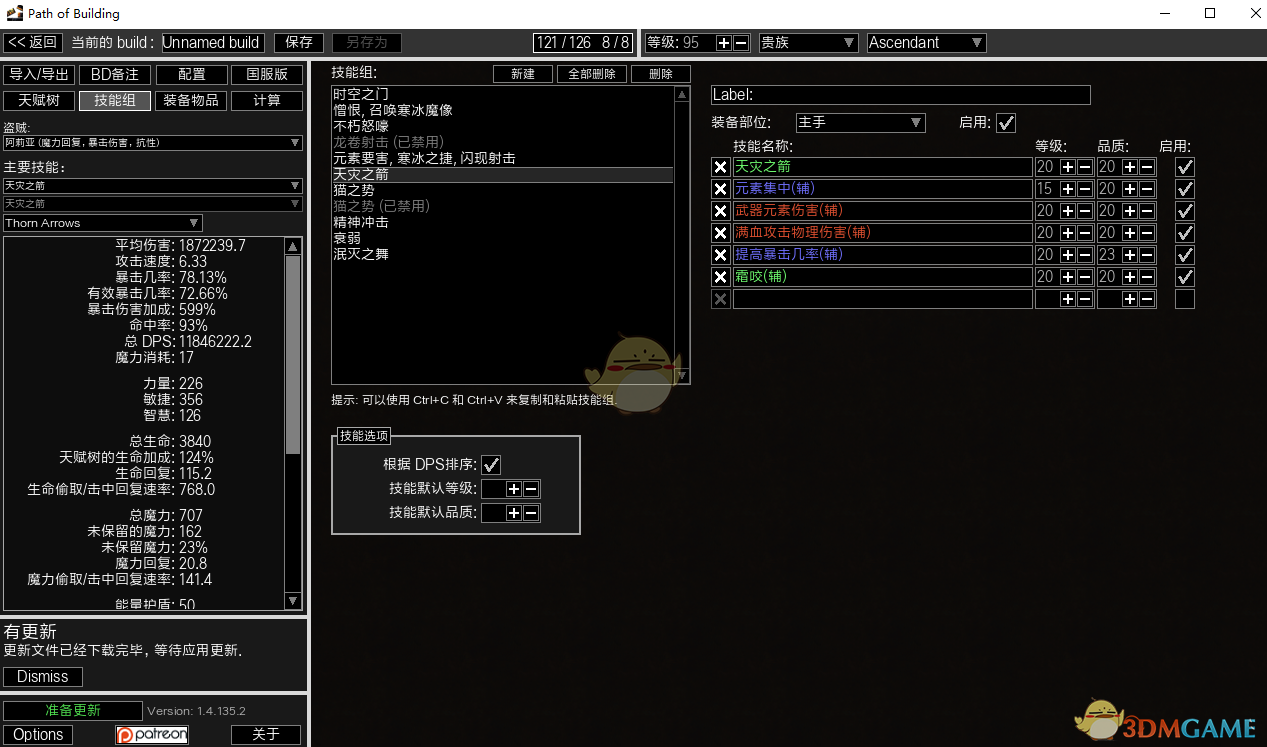Screen dimensions: 1267x747
Task: Click the Dismiss button
Action: (x=43, y=677)
